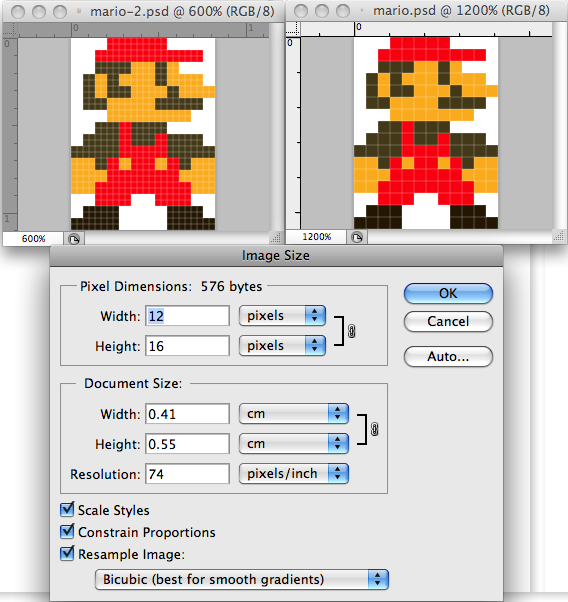Click the 576 bytes text

click(231, 286)
